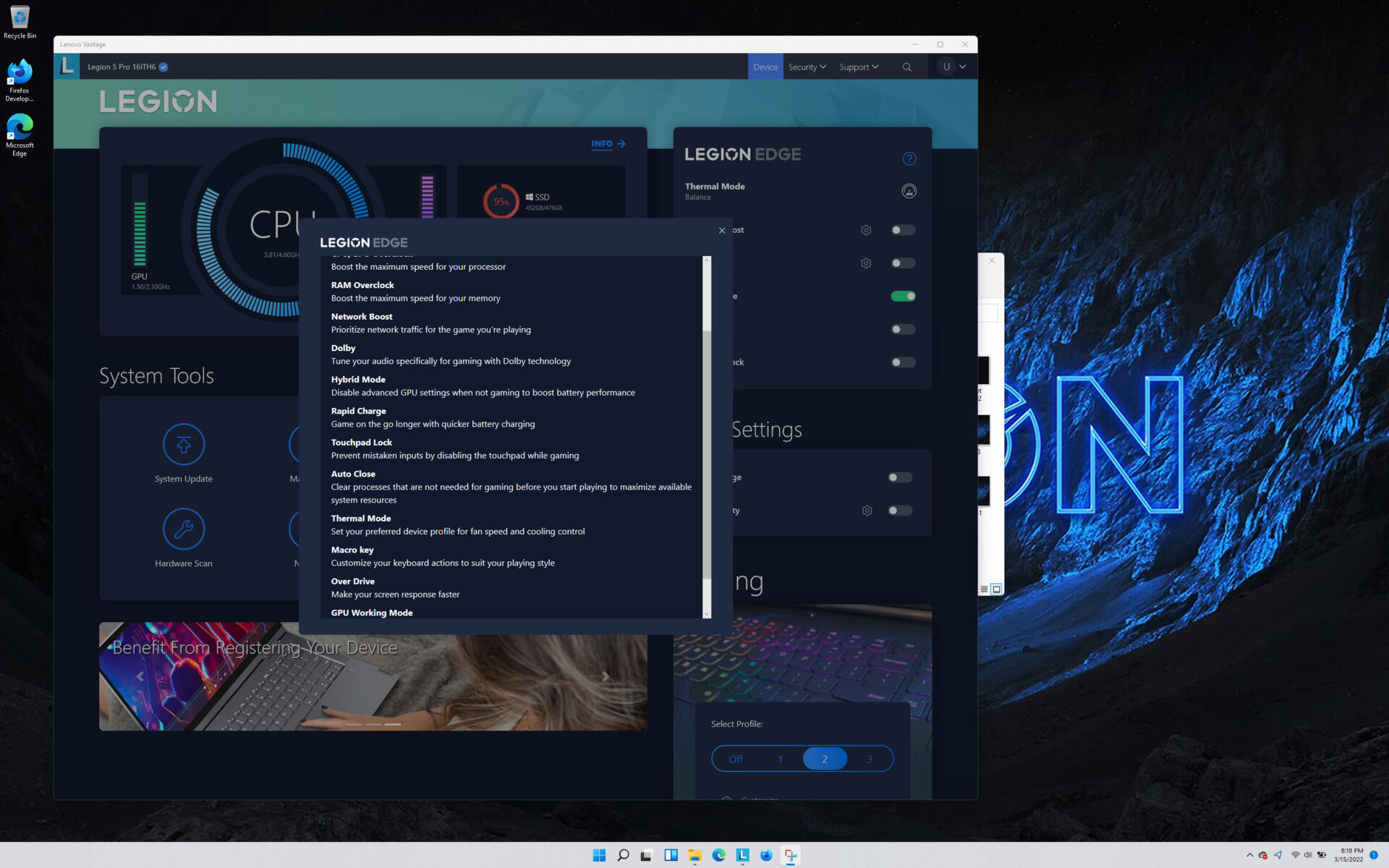Toggle the 'ty' setting switch
Viewport: 1389px width, 868px height.
click(900, 511)
